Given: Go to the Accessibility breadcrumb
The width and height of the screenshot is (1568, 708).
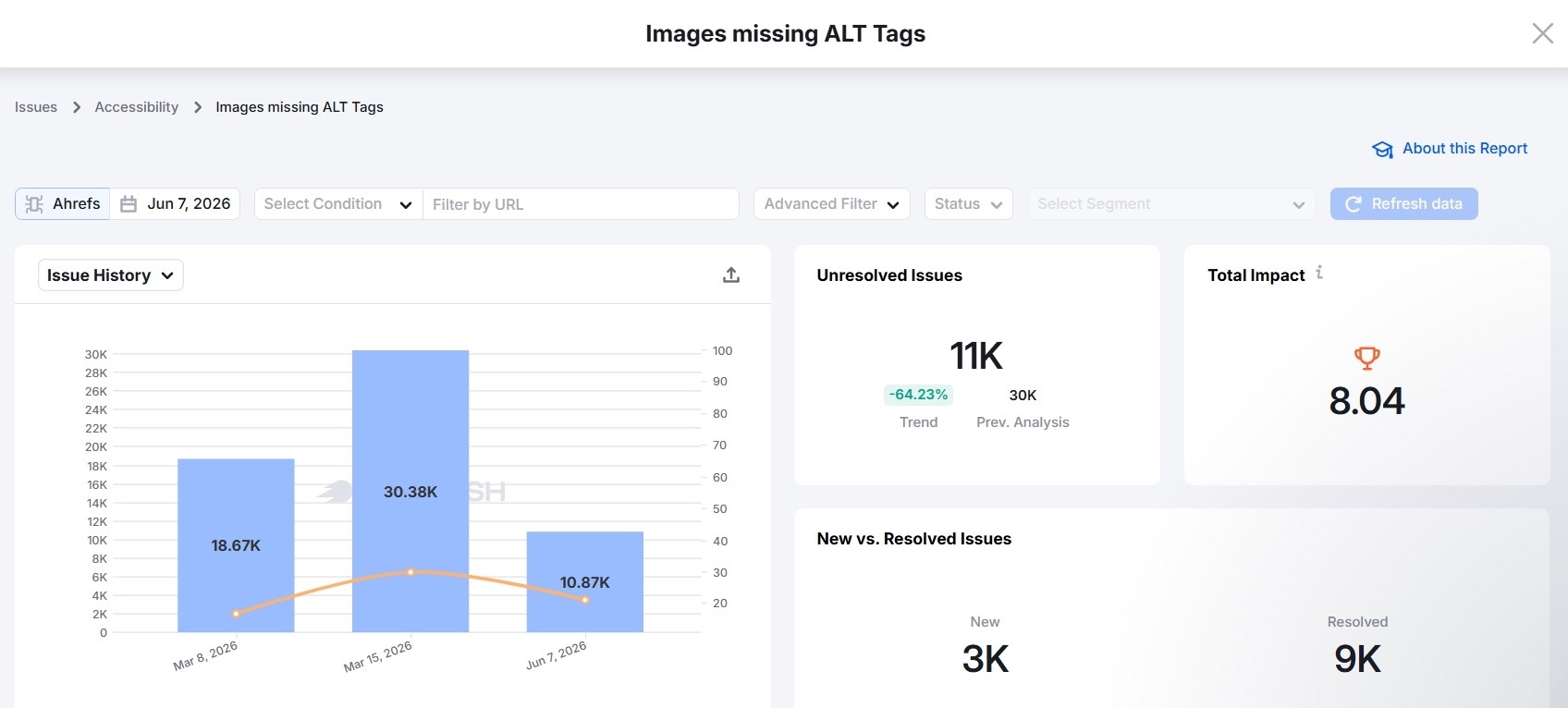Looking at the screenshot, I should pyautogui.click(x=137, y=107).
